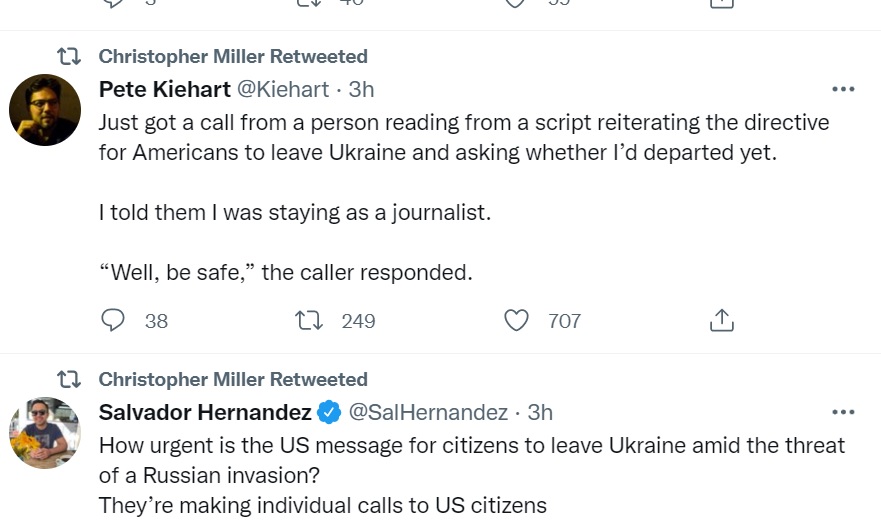Share Pete Kiehart's tweet

(721, 320)
